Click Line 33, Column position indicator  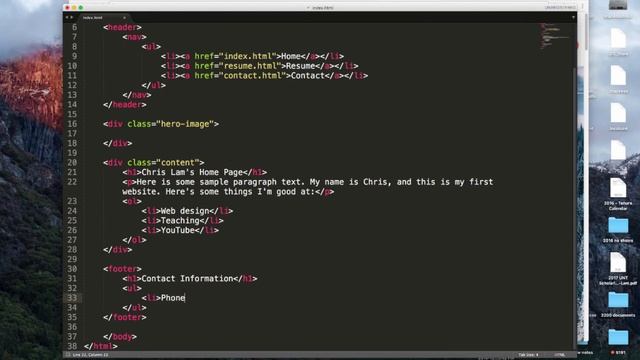pyautogui.click(x=91, y=355)
